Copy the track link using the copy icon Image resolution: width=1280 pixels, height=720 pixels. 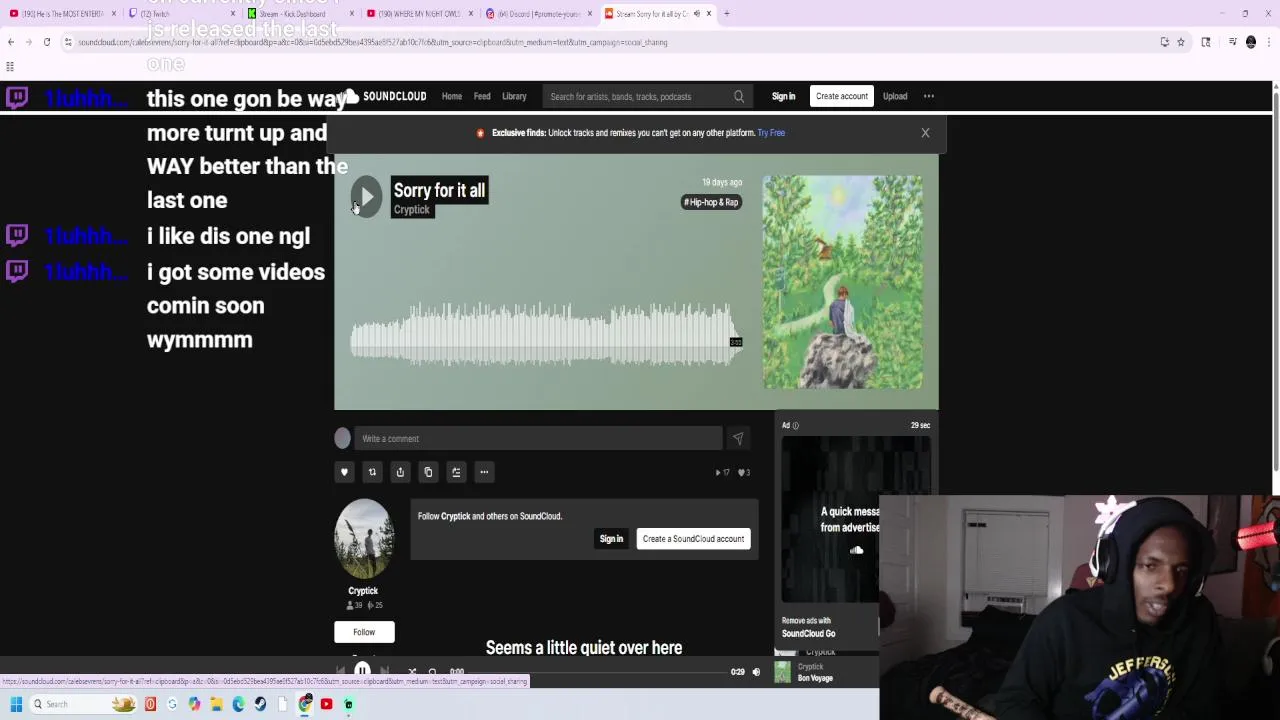(428, 472)
